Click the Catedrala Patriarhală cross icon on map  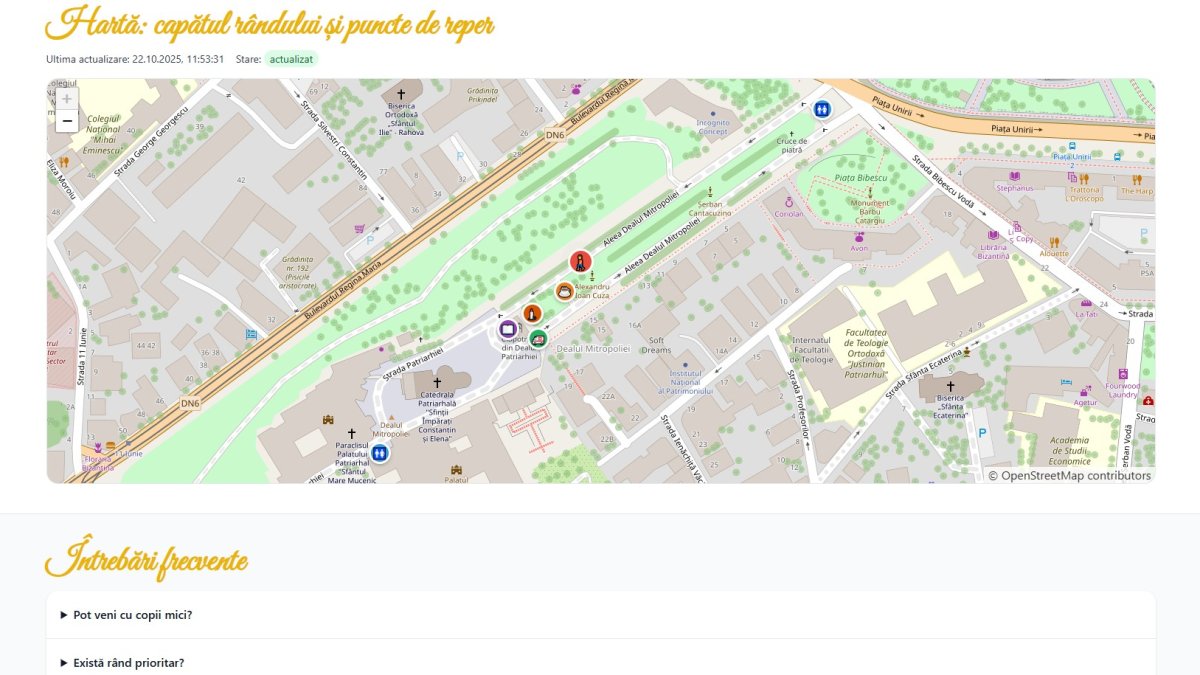437,383
